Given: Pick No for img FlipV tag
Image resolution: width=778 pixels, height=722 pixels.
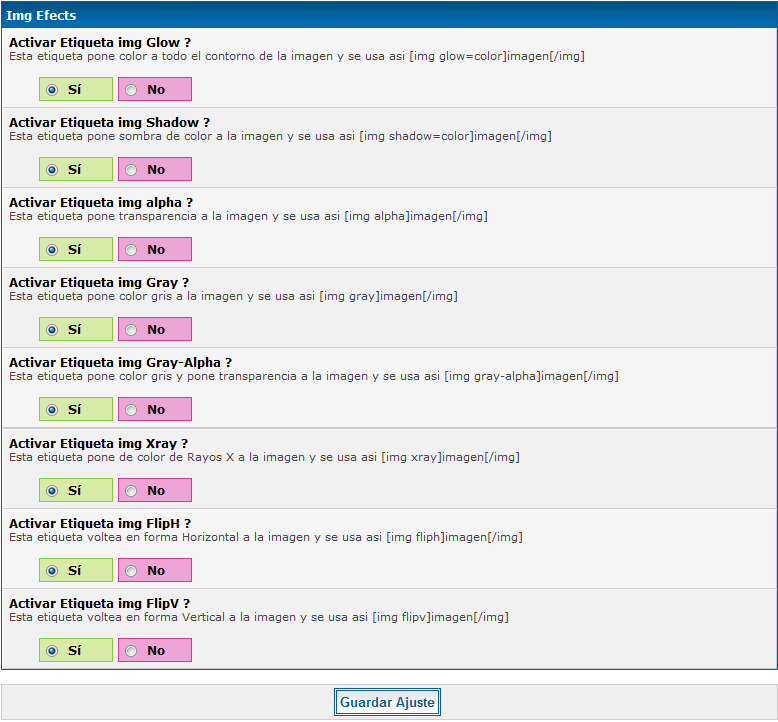Looking at the screenshot, I should tap(132, 651).
